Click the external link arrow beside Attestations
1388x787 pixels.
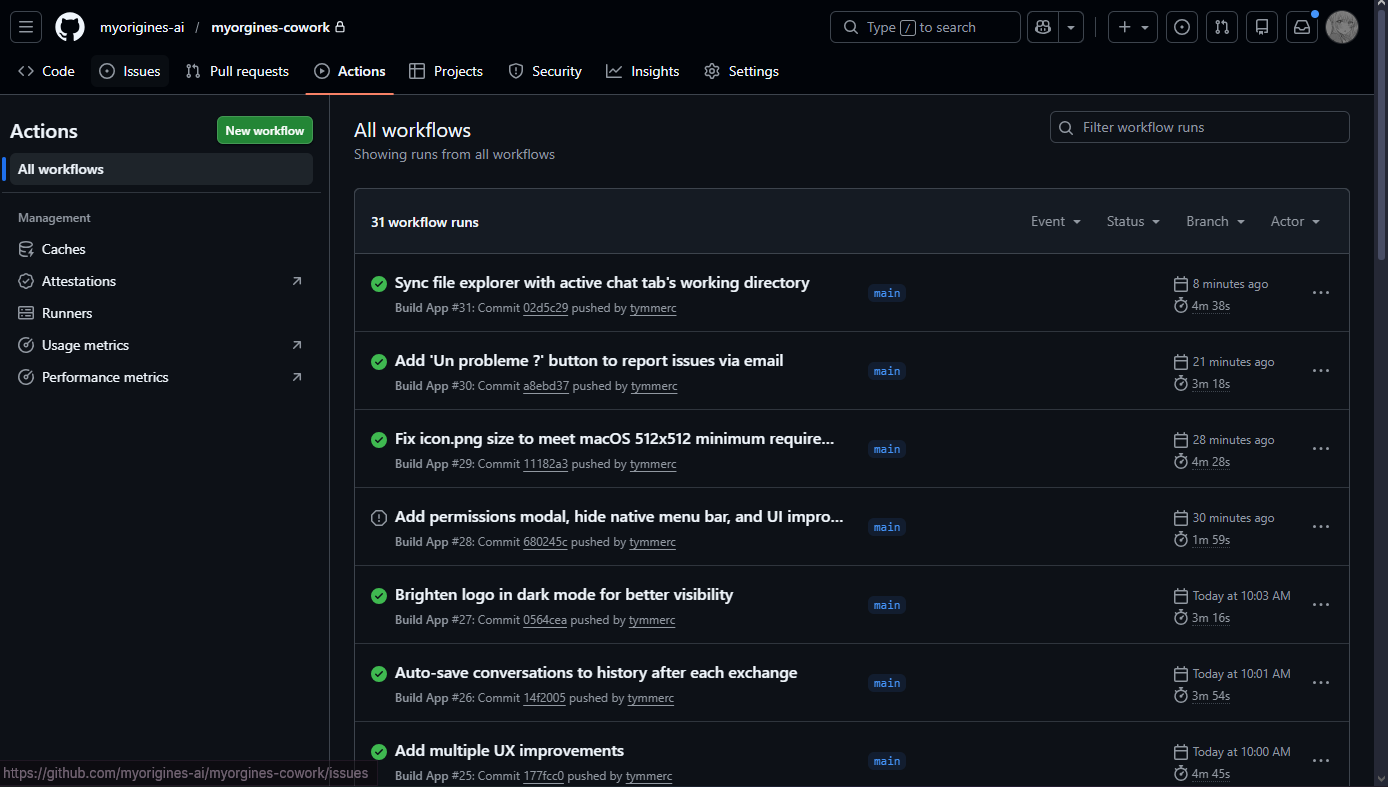[x=297, y=281]
